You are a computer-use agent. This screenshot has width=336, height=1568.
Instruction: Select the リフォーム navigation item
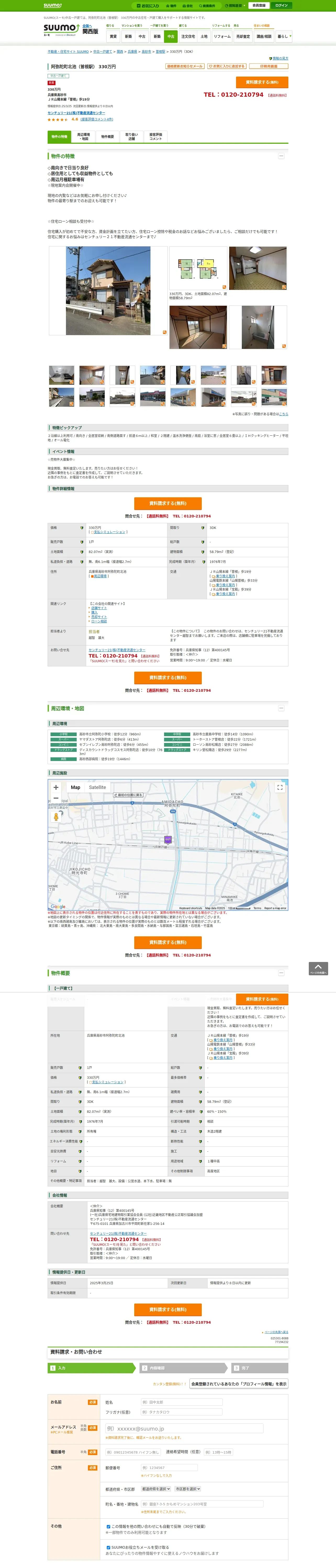[x=222, y=37]
